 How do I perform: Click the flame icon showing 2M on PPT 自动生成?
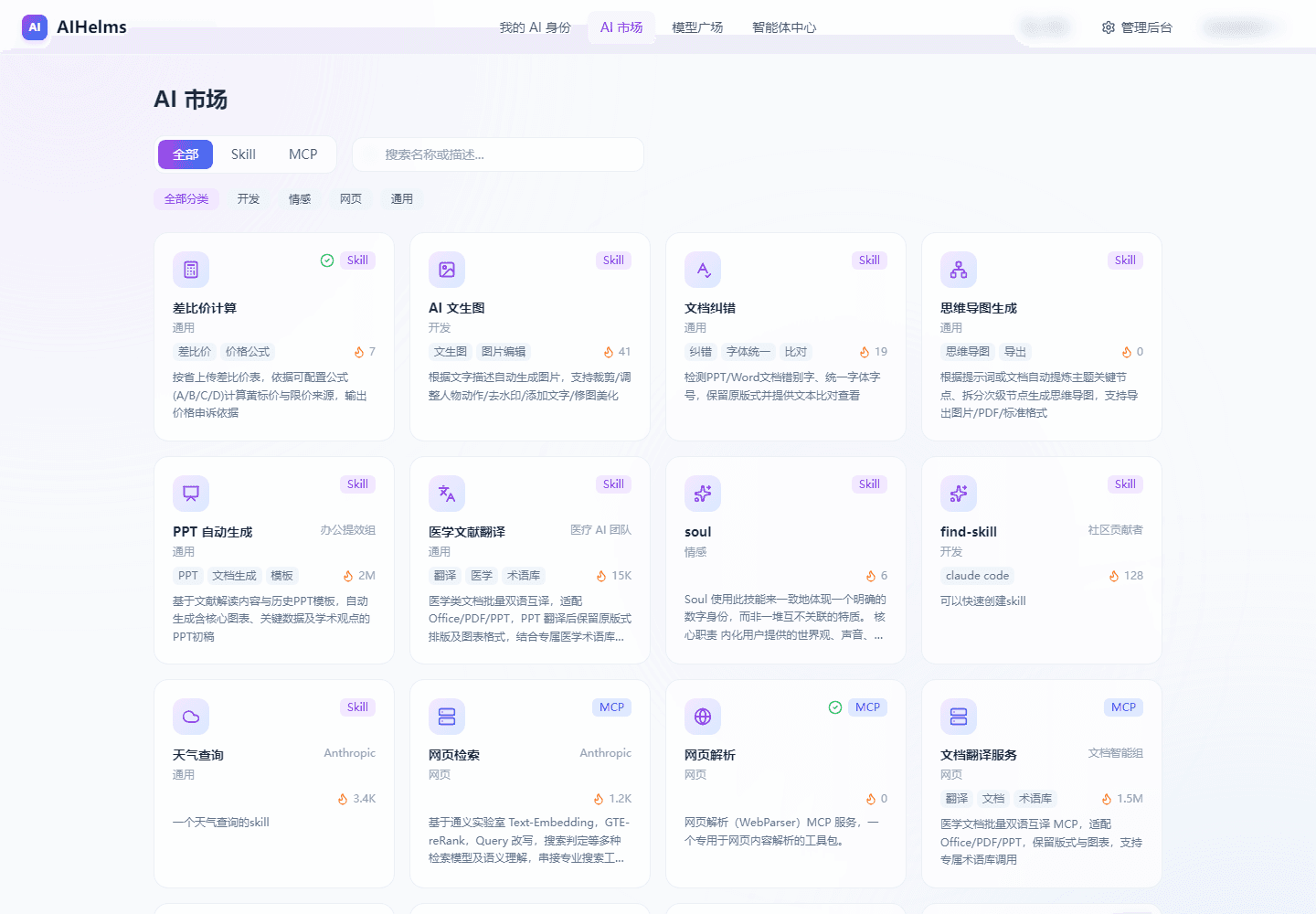[348, 576]
